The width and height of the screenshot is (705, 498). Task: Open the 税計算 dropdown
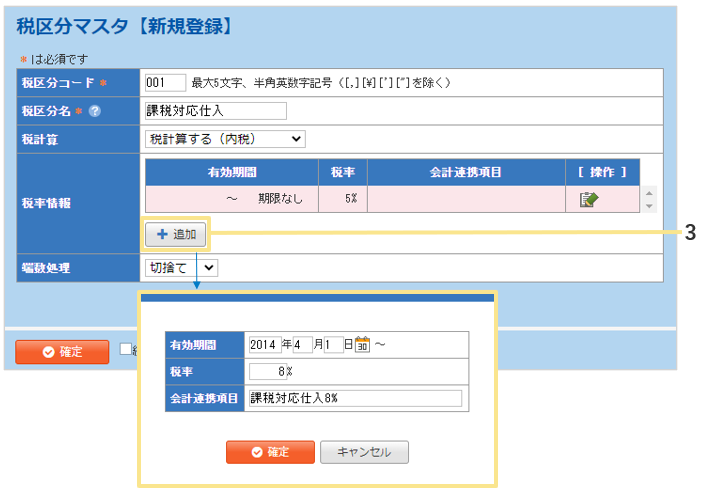(225, 139)
